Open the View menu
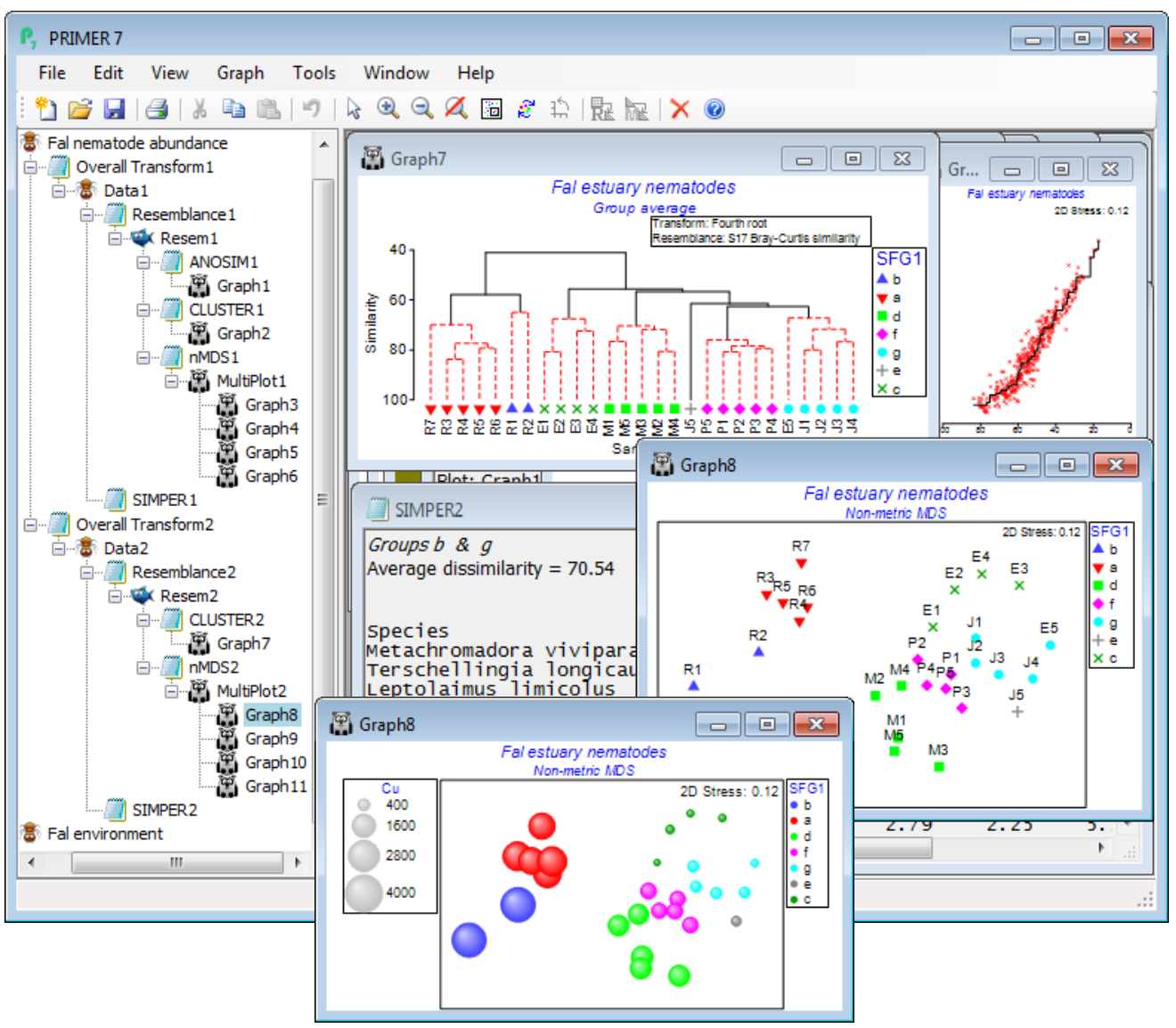This screenshot has width=1176, height=1028. pyautogui.click(x=169, y=73)
